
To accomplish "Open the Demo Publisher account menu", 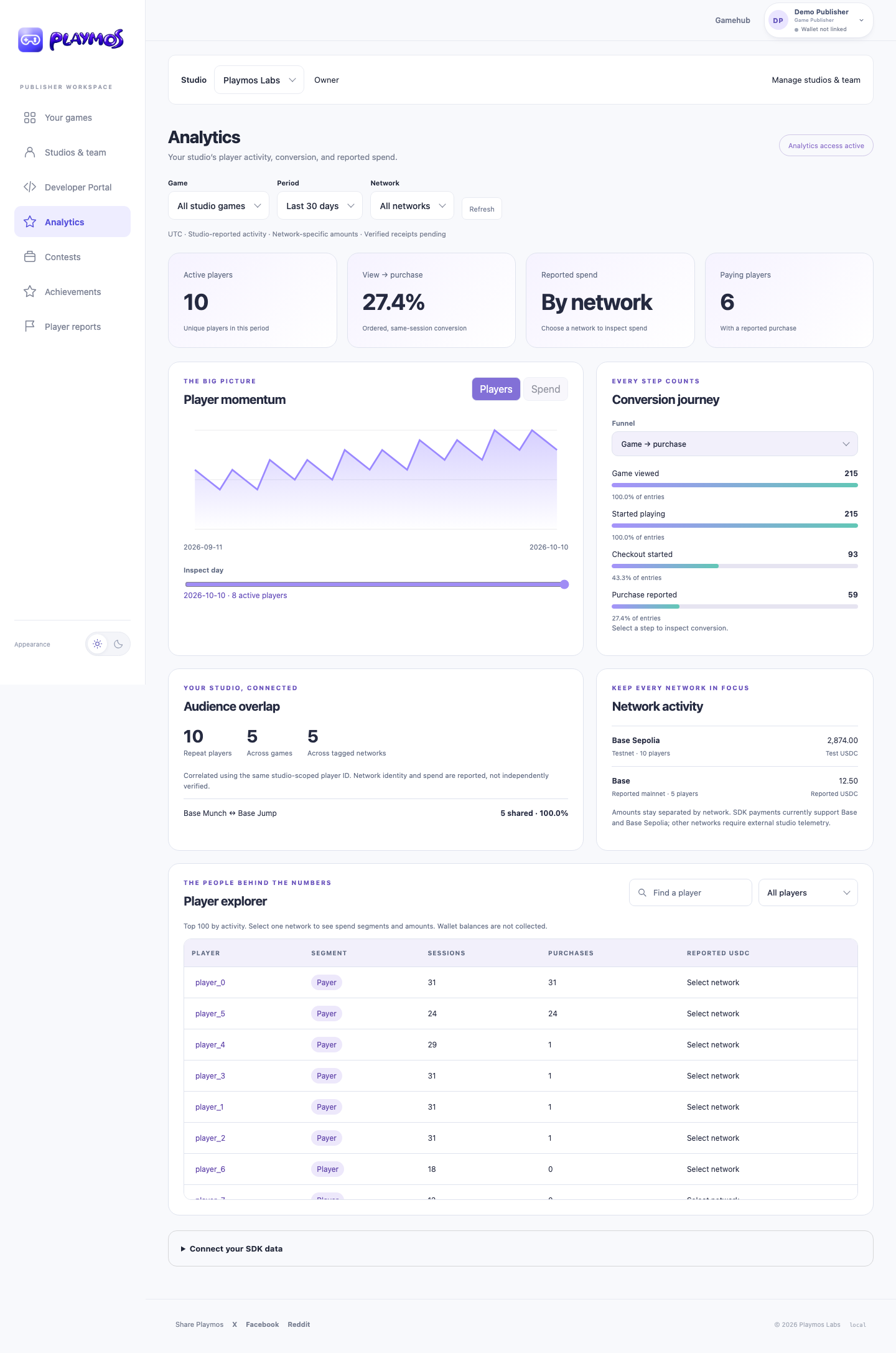I will pyautogui.click(x=819, y=21).
